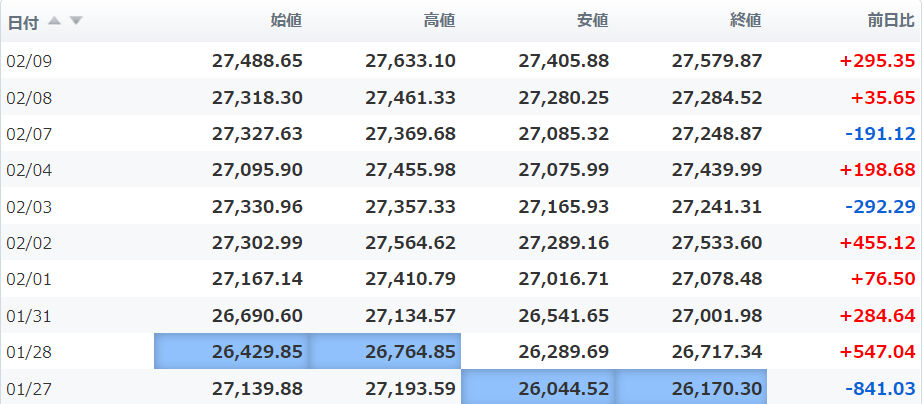Click high value 27,134.57
This screenshot has width=923, height=404.
point(410,315)
